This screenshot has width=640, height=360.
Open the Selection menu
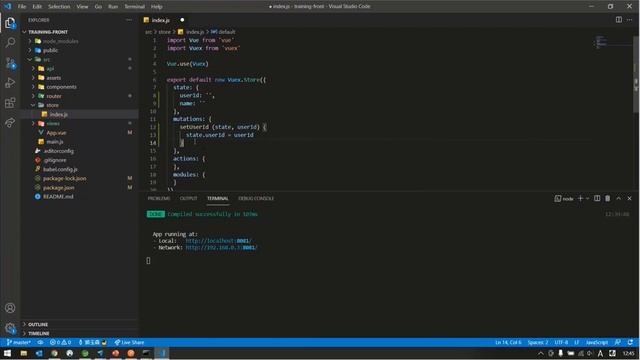(x=59, y=7)
